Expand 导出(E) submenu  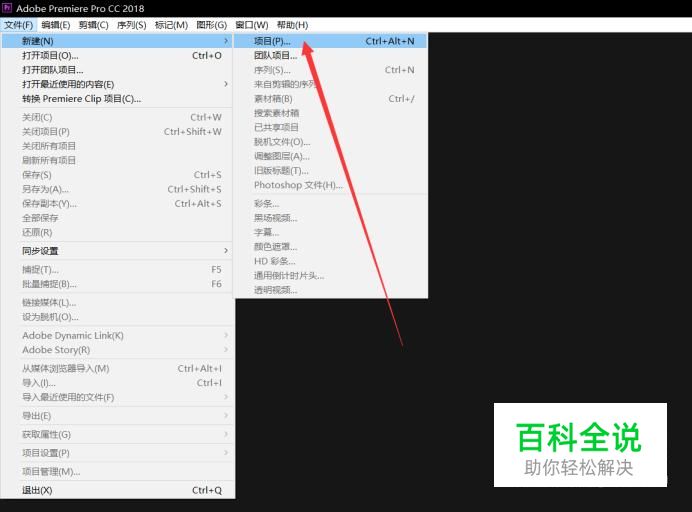click(x=117, y=416)
